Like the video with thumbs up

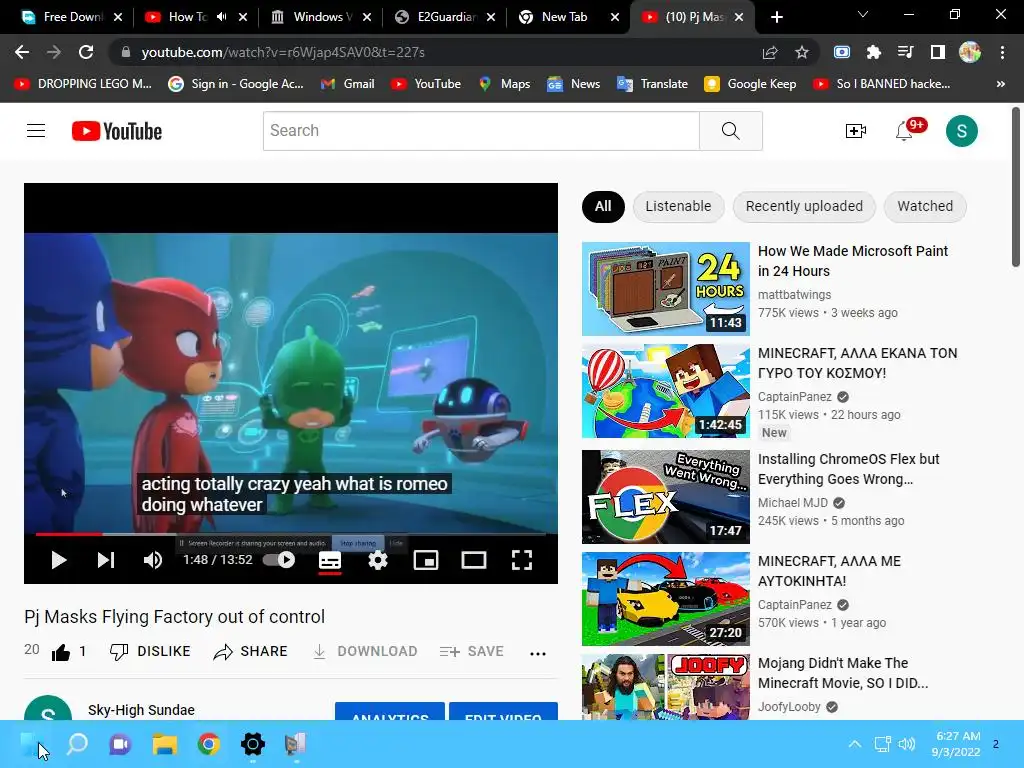tap(61, 652)
